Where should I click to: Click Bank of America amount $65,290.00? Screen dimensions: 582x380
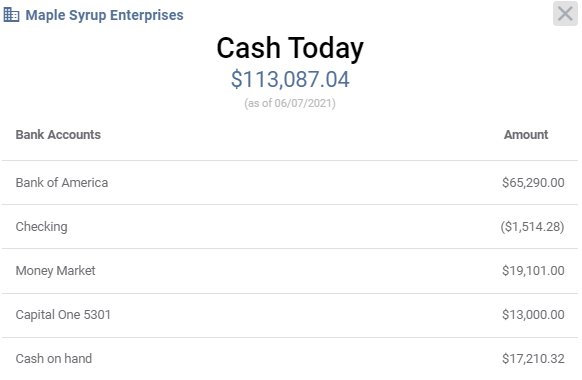[533, 183]
